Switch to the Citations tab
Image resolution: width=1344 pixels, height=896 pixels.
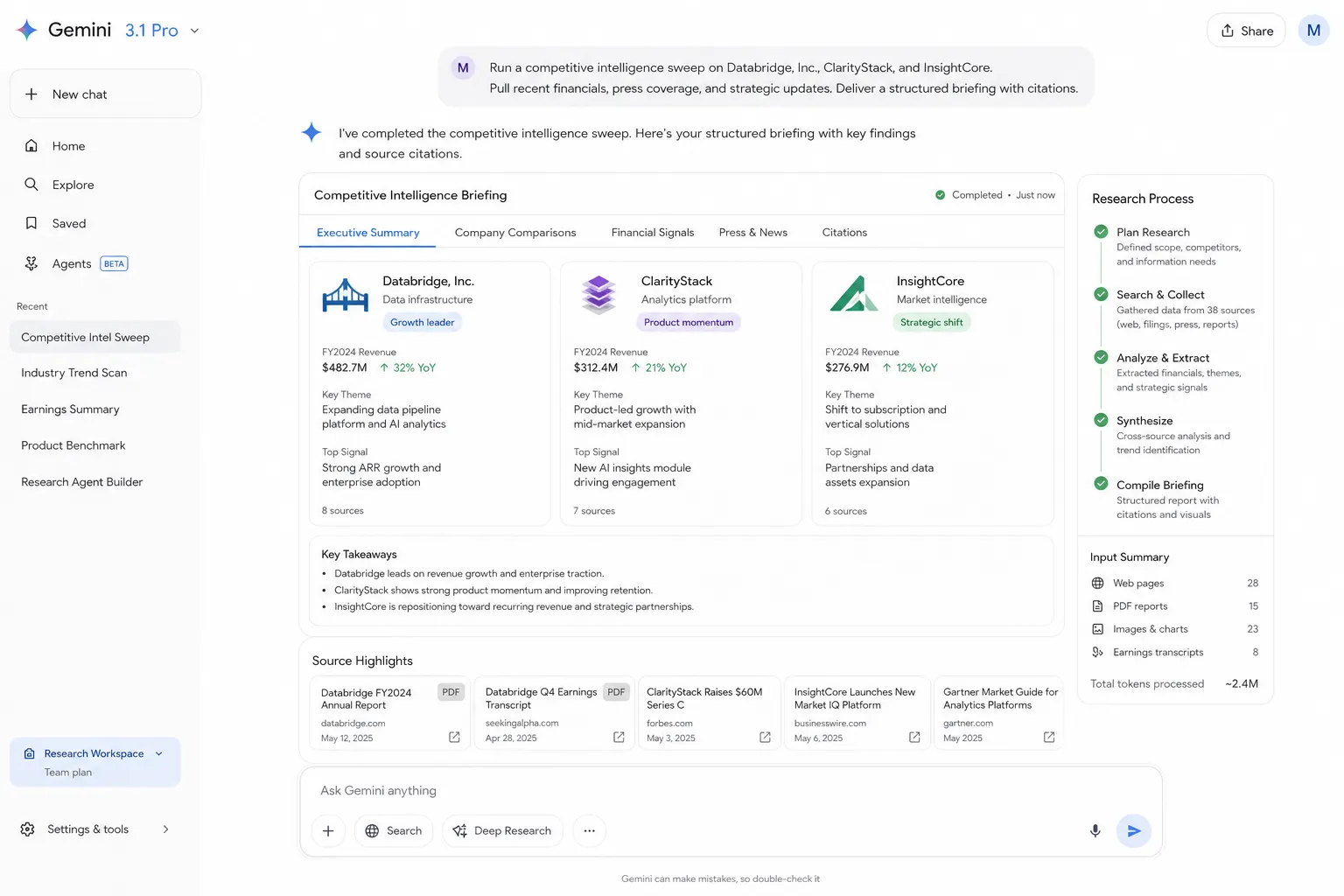844,233
